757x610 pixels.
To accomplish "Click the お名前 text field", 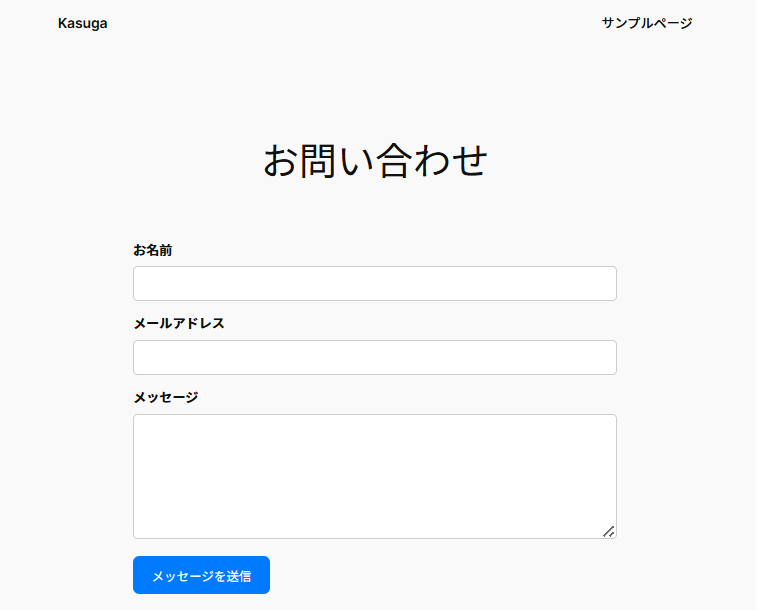I will (x=374, y=283).
